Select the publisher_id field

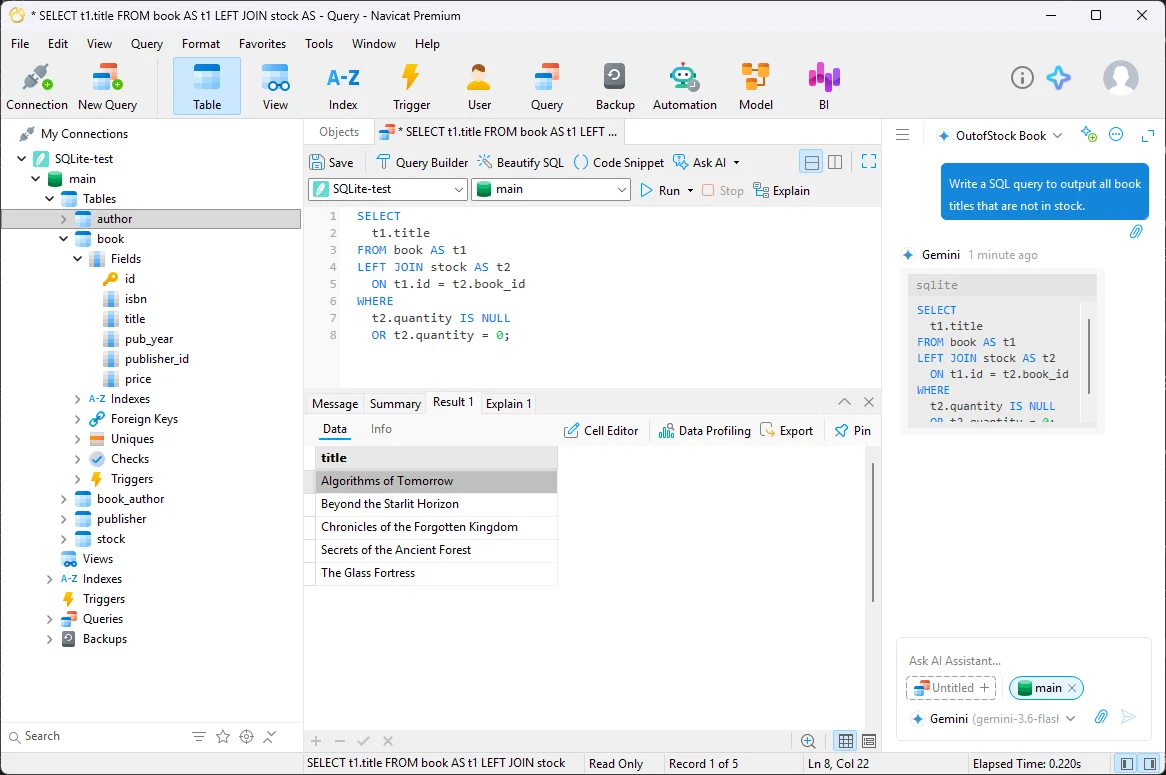pos(157,358)
